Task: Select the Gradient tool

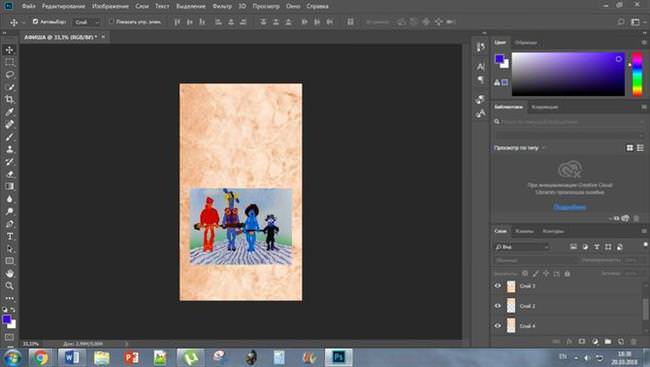Action: coord(9,187)
